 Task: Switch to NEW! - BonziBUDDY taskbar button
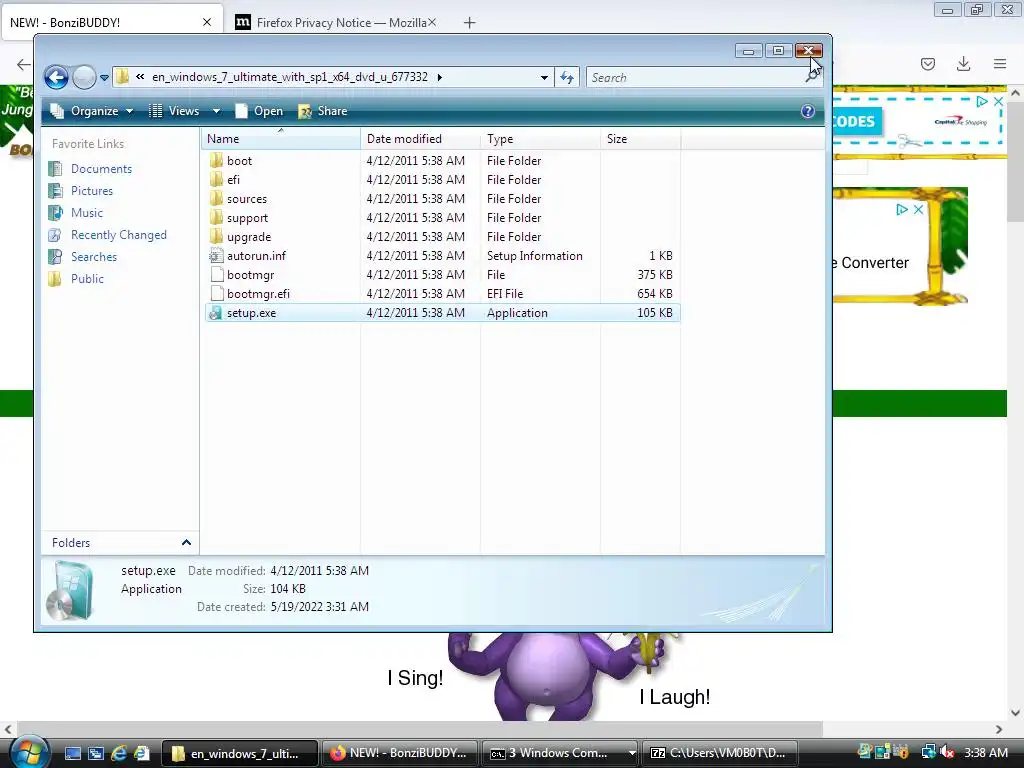click(x=399, y=754)
